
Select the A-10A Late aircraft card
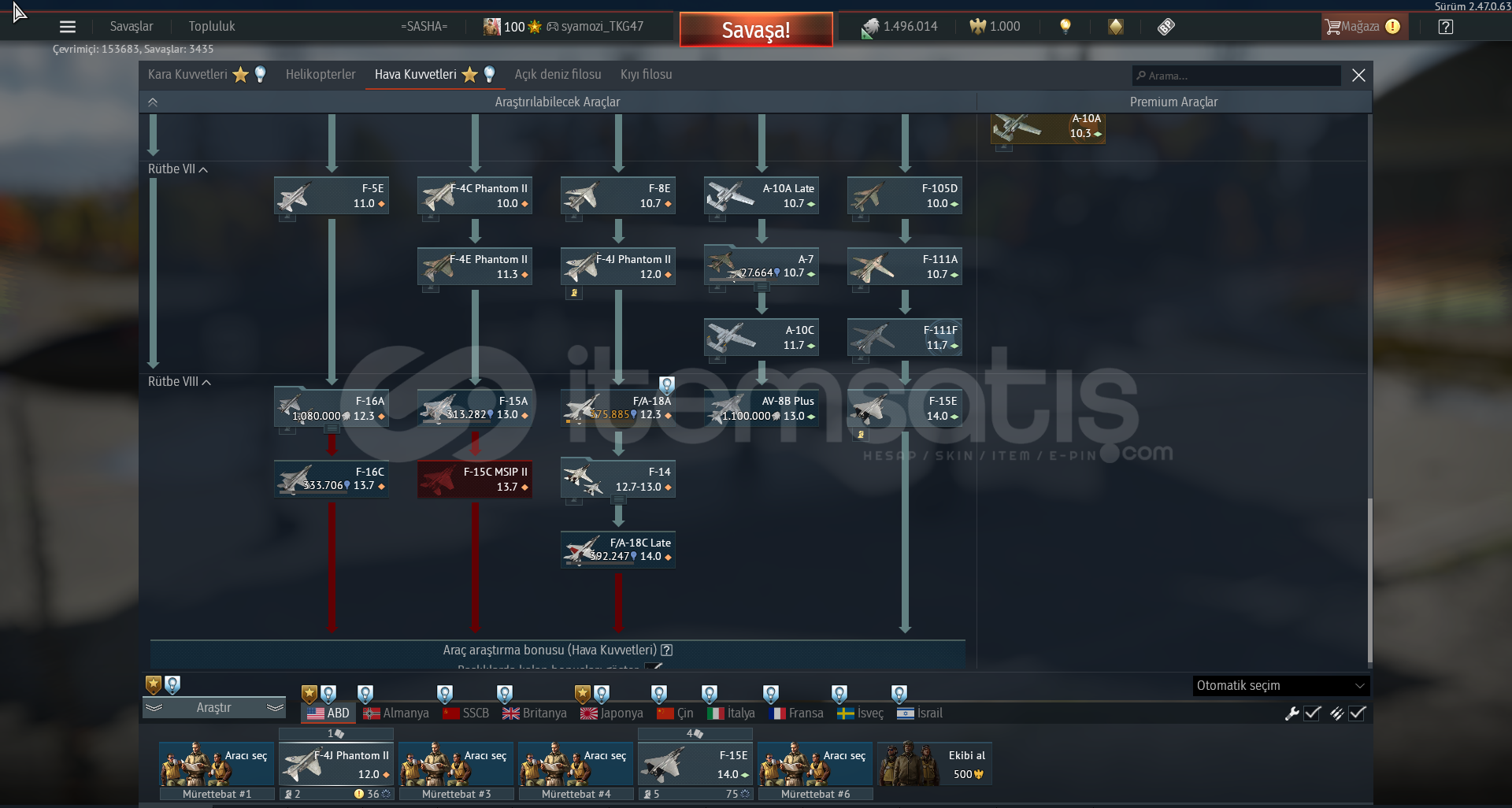[x=762, y=196]
